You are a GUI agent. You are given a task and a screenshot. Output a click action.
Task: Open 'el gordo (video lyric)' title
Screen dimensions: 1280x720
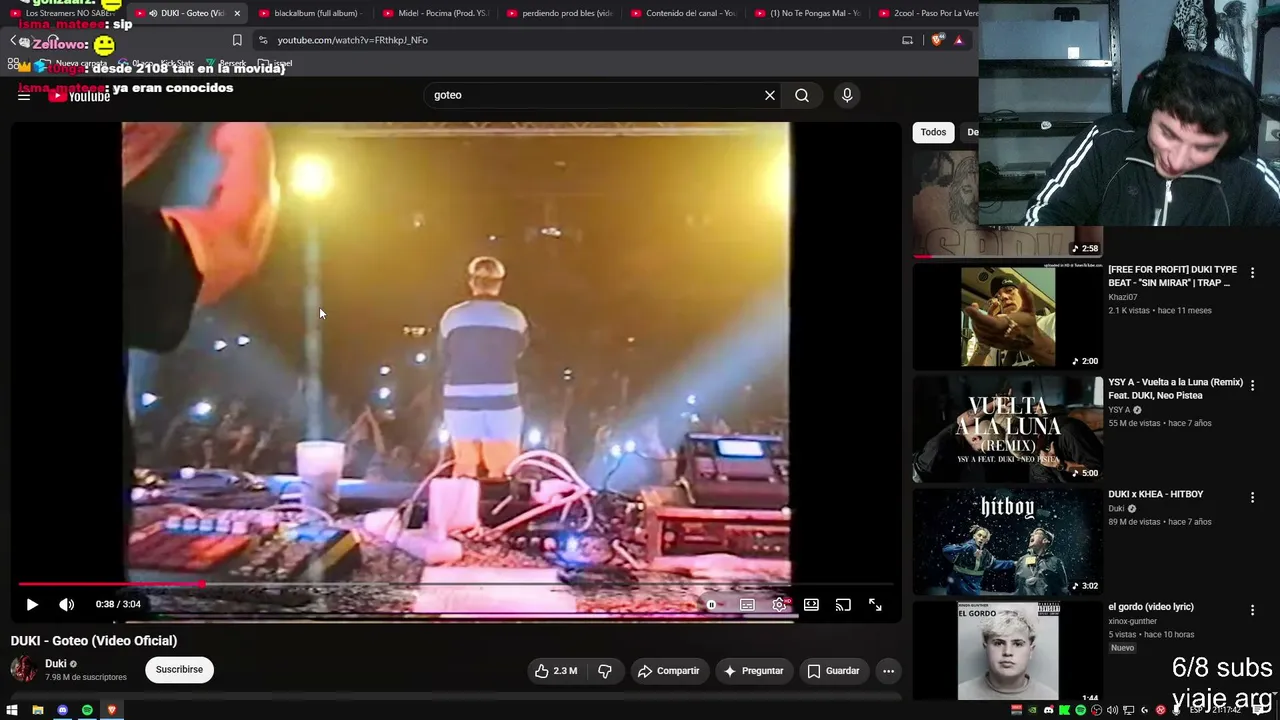pos(1151,607)
